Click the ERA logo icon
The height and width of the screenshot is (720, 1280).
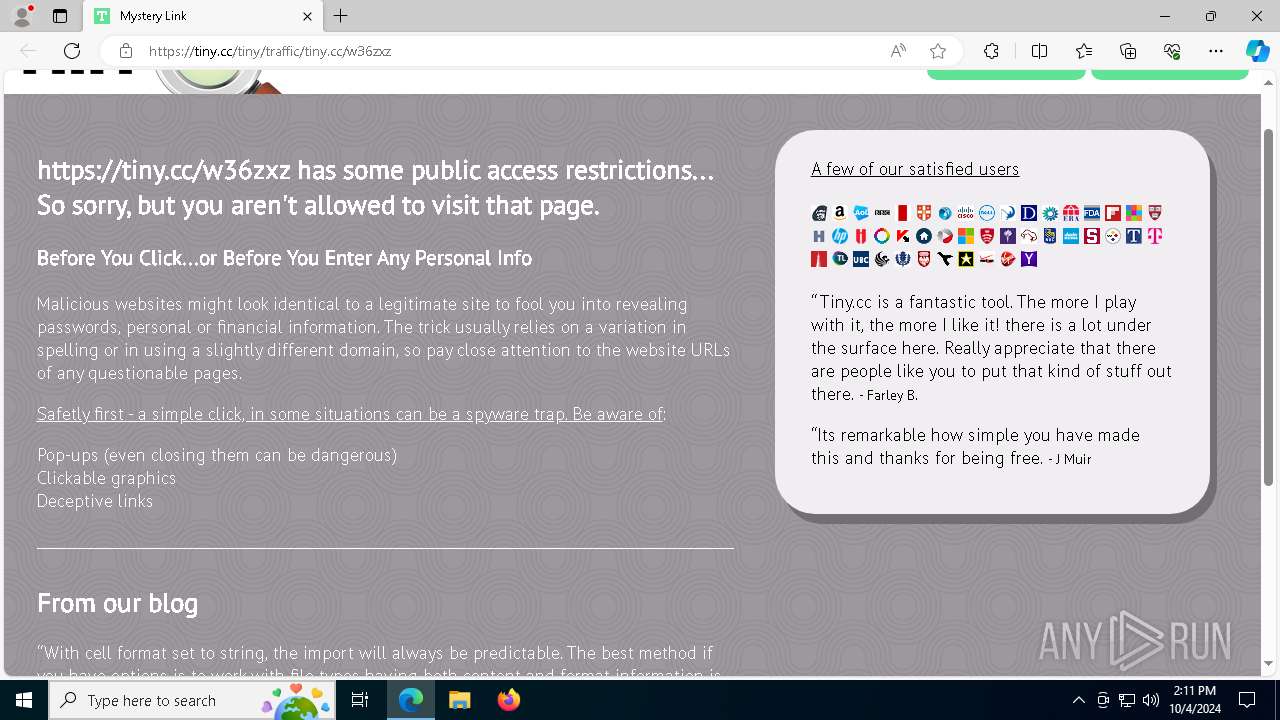pos(1071,213)
